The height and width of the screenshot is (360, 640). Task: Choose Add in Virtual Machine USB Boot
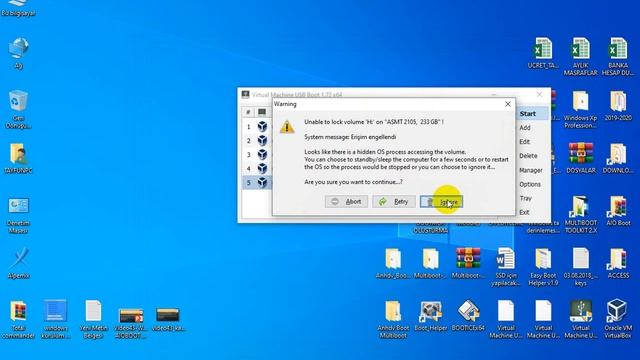(525, 128)
